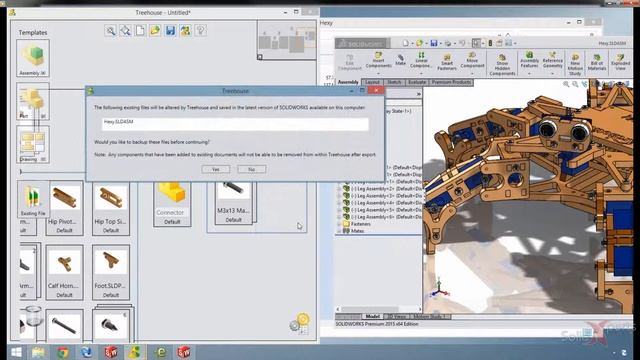Screen dimensions: 640x360
Task: Open Treehouse help question mark icon
Action: point(200,31)
